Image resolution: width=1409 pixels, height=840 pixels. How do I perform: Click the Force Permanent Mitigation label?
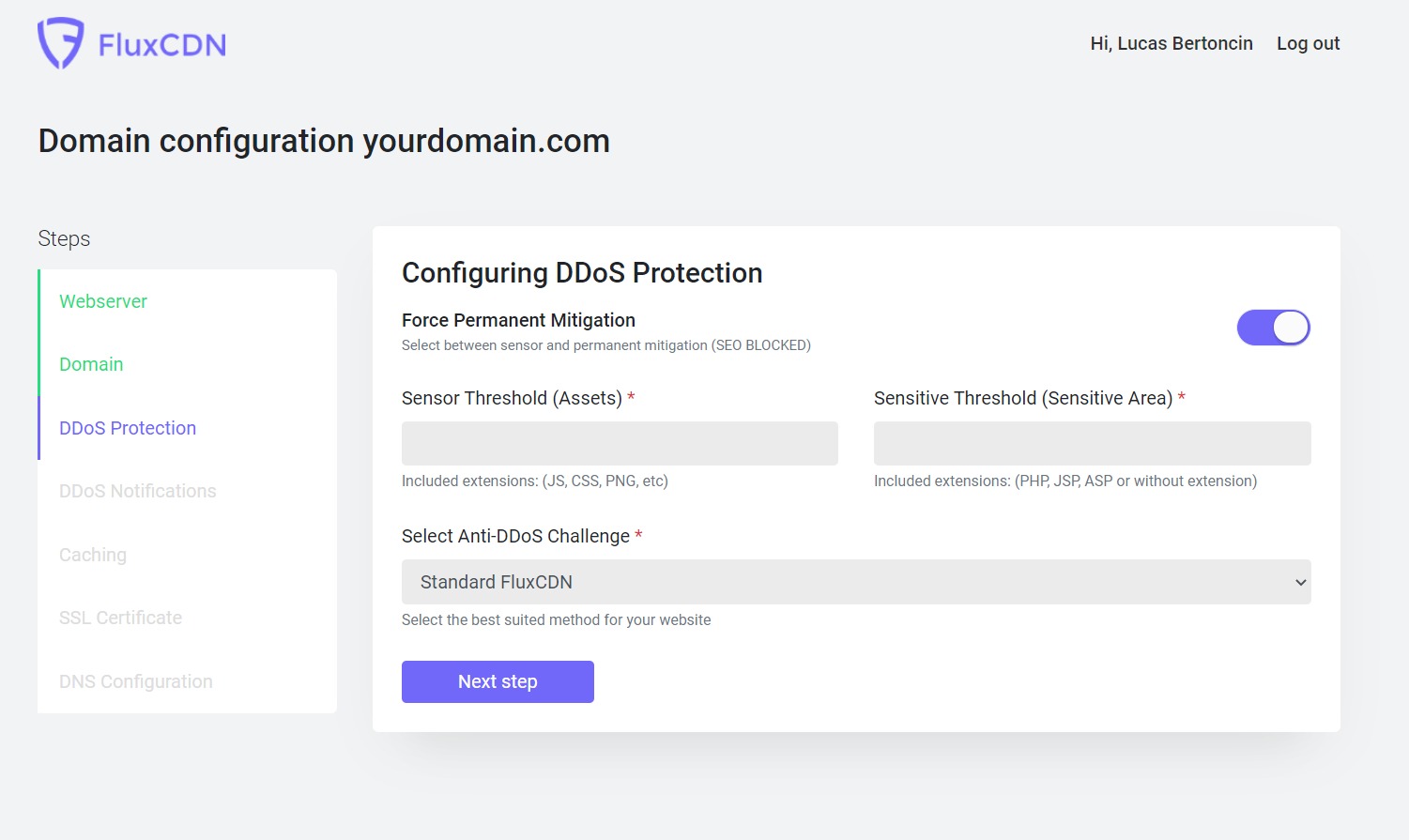point(518,320)
